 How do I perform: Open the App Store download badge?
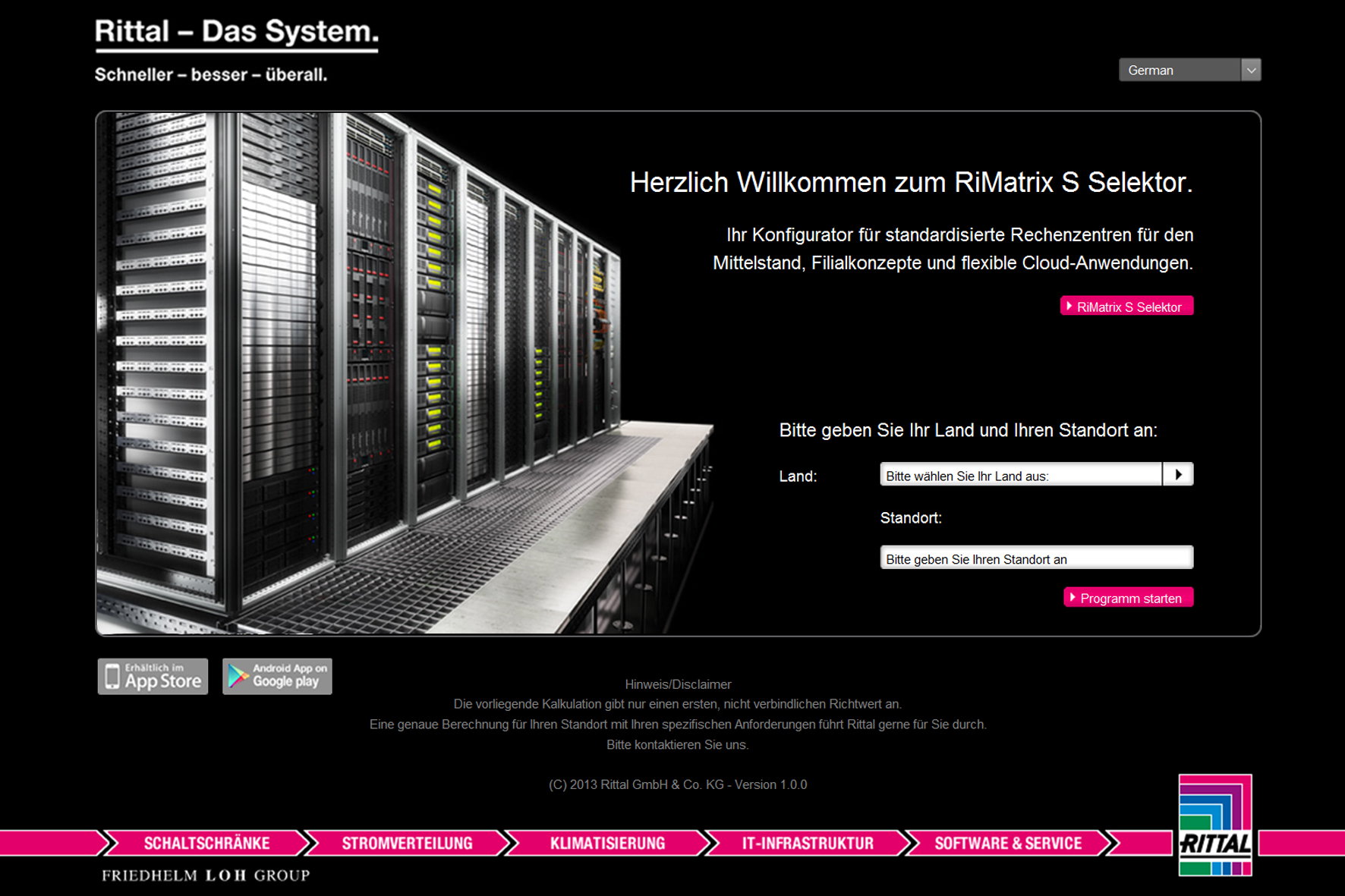[153, 676]
